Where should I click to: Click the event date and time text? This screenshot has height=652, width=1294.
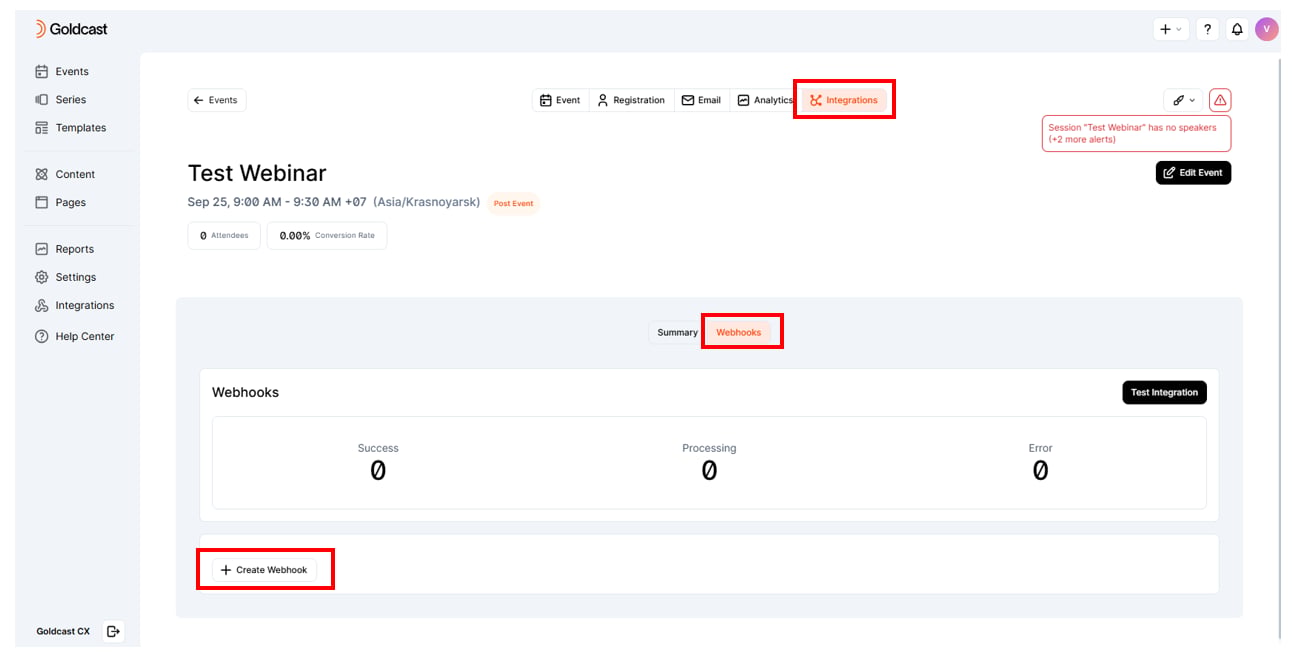pos(334,202)
